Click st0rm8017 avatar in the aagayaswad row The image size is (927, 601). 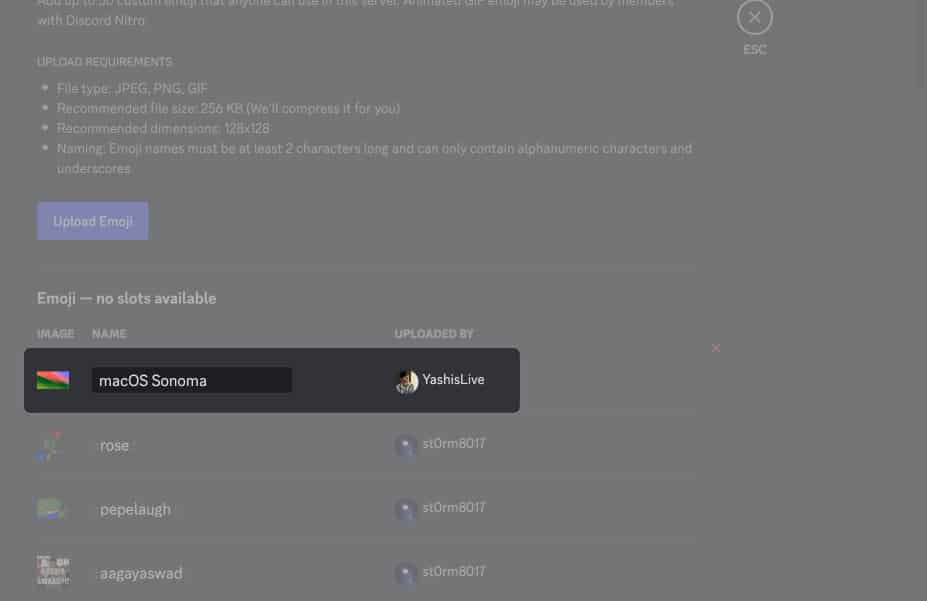[x=406, y=573]
